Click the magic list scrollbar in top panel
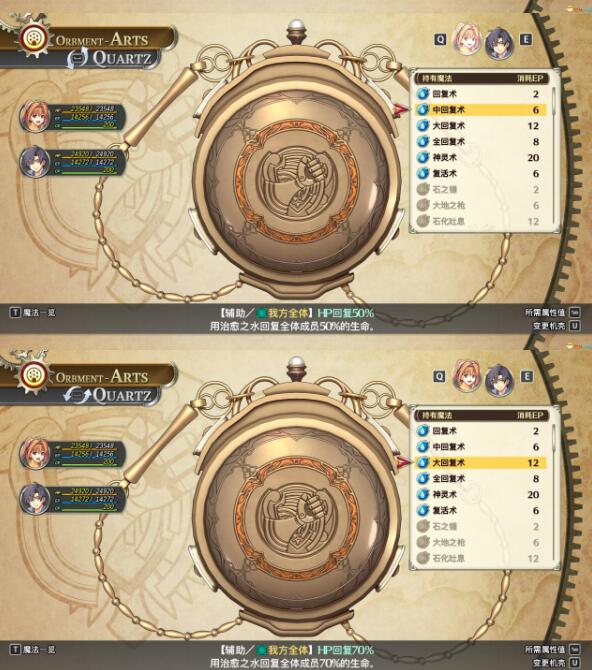Image resolution: width=592 pixels, height=670 pixels. [x=554, y=156]
